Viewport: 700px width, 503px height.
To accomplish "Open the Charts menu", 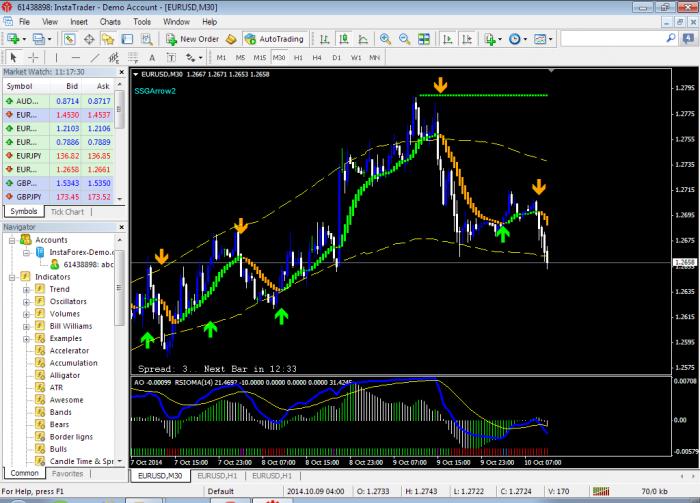I will tap(110, 21).
